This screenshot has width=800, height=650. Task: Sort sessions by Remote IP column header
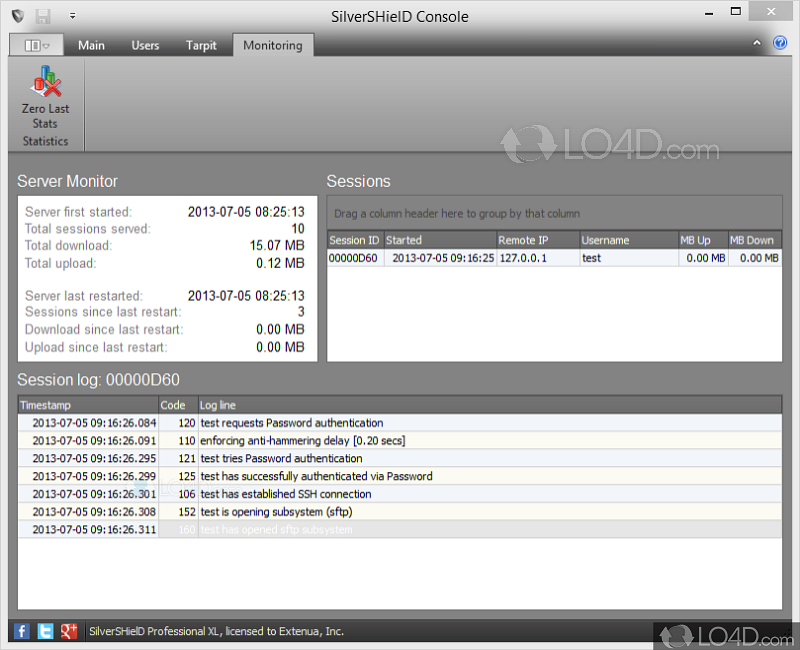pyautogui.click(x=538, y=240)
